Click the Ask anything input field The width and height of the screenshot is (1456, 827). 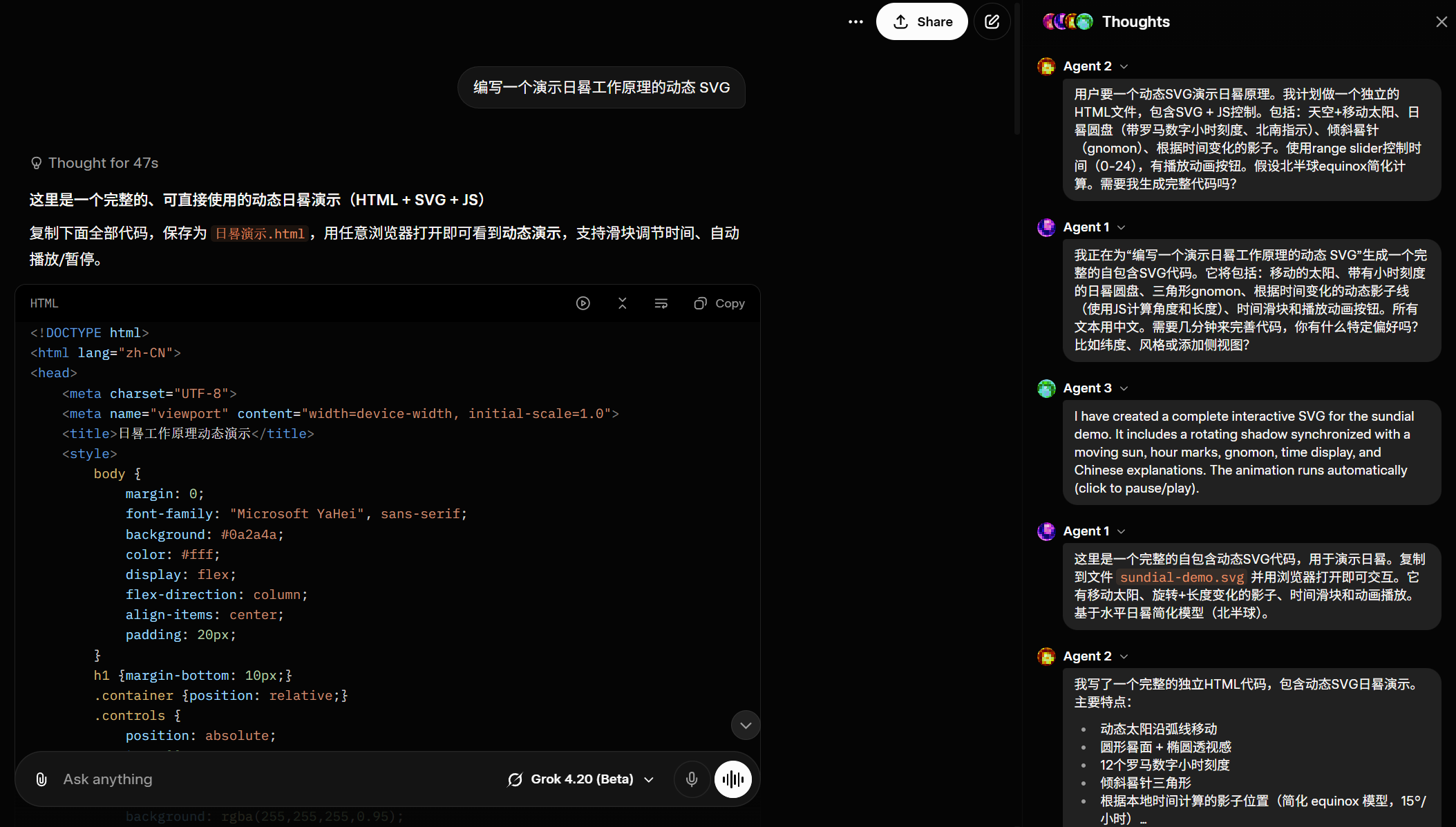276,779
